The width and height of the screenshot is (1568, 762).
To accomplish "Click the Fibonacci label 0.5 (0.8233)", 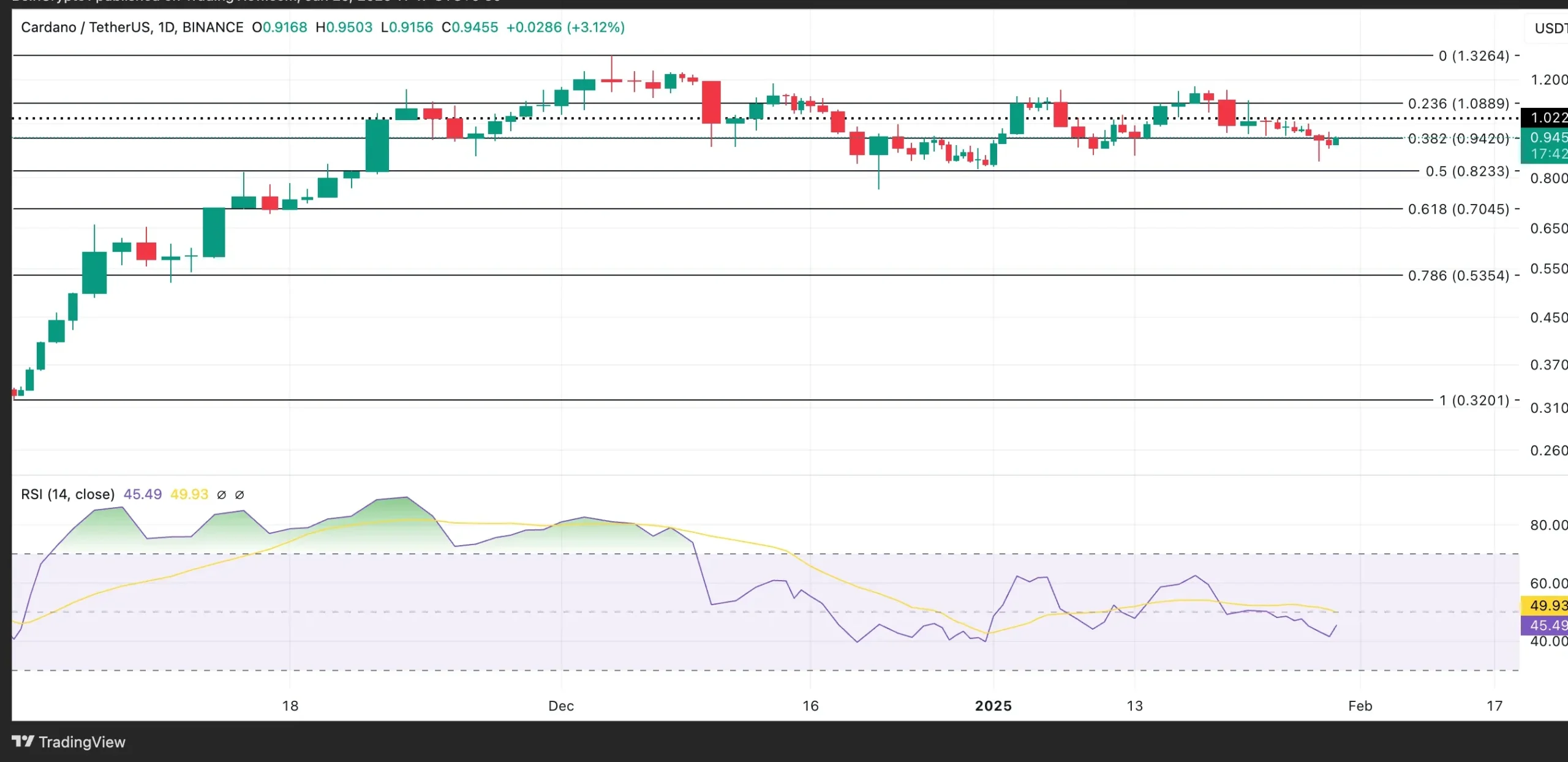I will point(1468,172).
